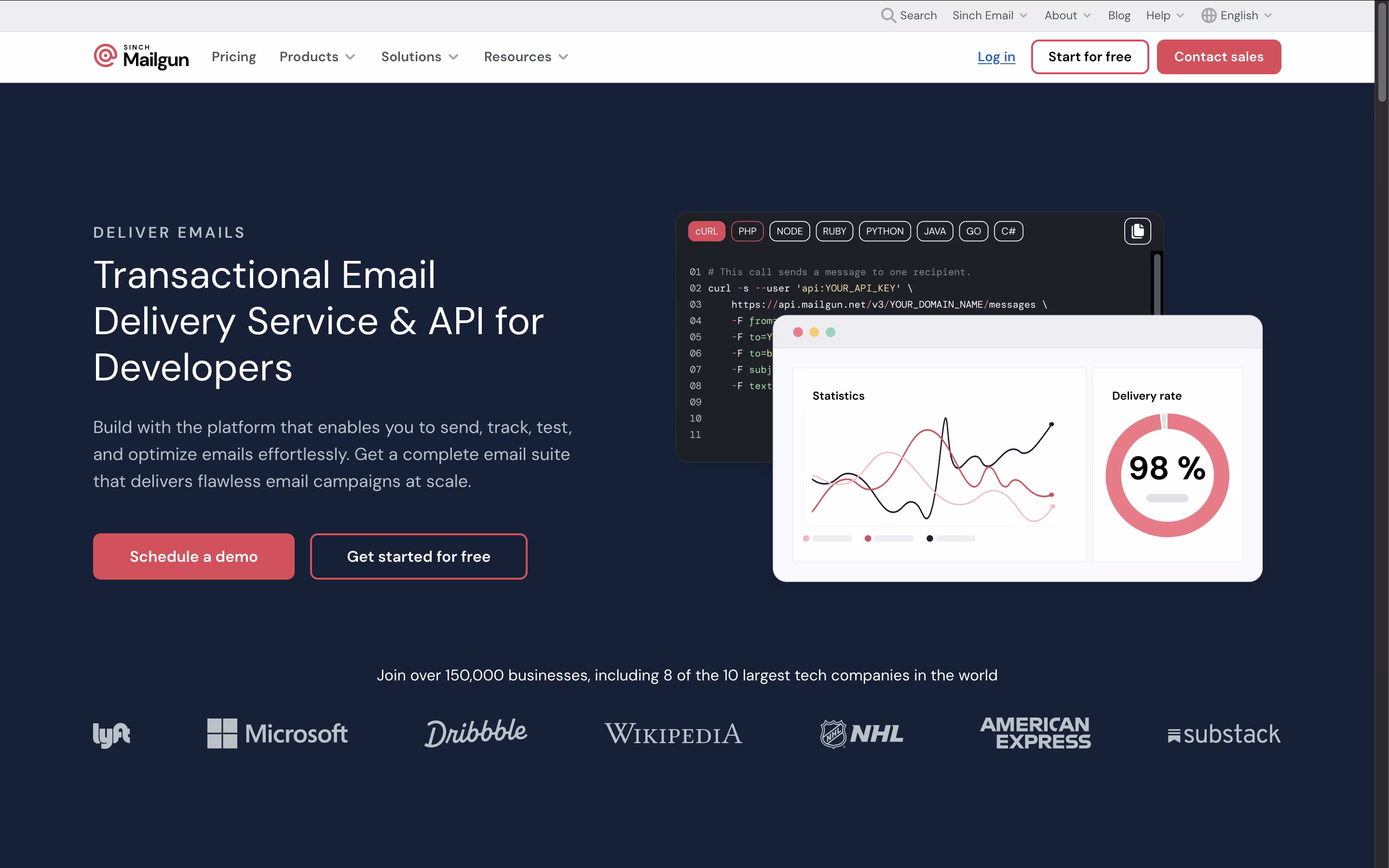
Task: Expand the About dropdown
Action: 1067,15
